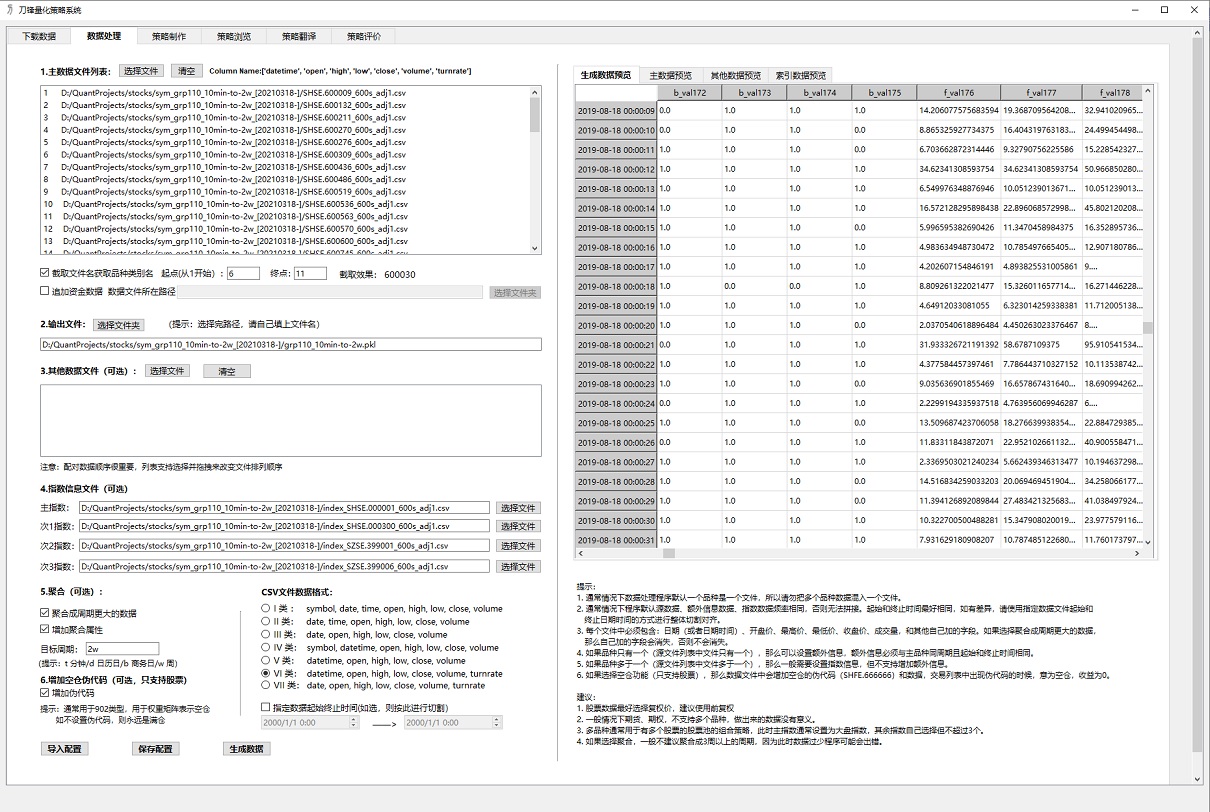Click the output file path input field
This screenshot has width=1210, height=812.
click(290, 345)
